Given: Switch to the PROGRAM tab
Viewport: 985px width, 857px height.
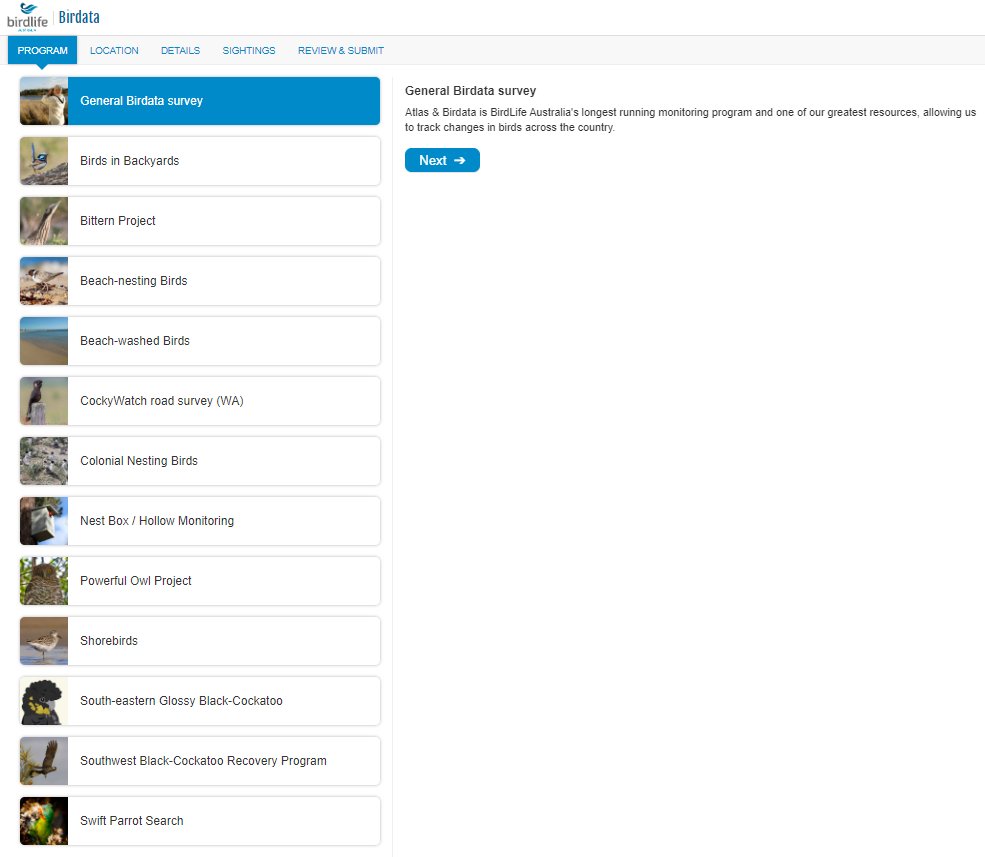Looking at the screenshot, I should click(x=43, y=50).
